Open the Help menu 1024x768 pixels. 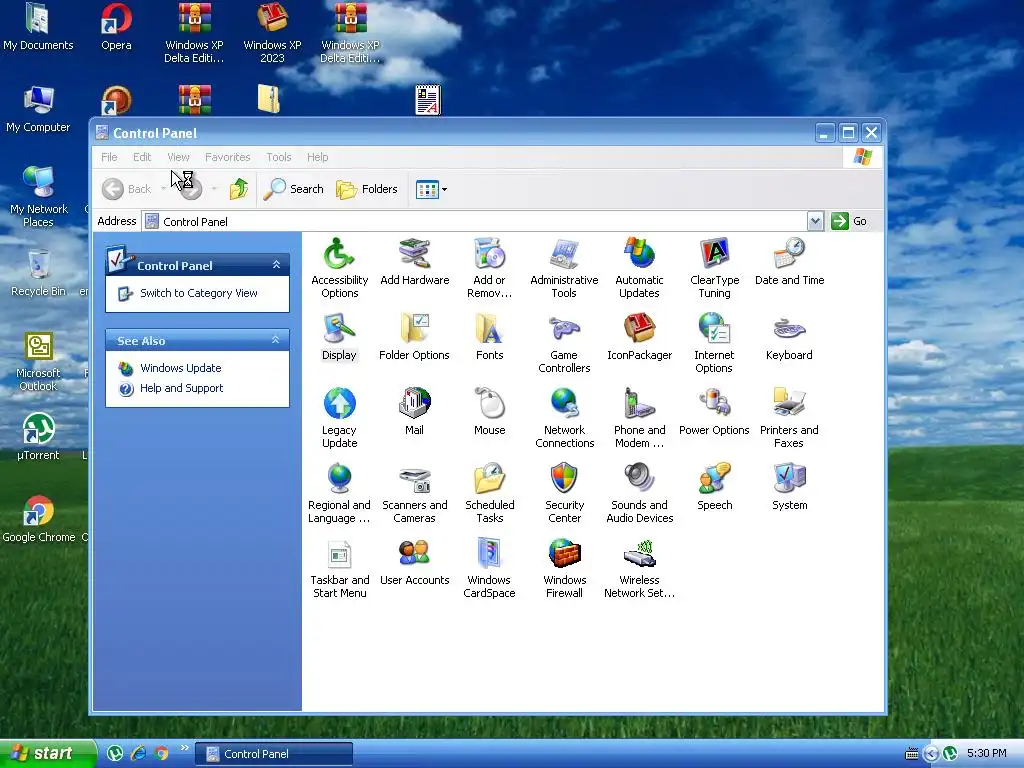(317, 157)
